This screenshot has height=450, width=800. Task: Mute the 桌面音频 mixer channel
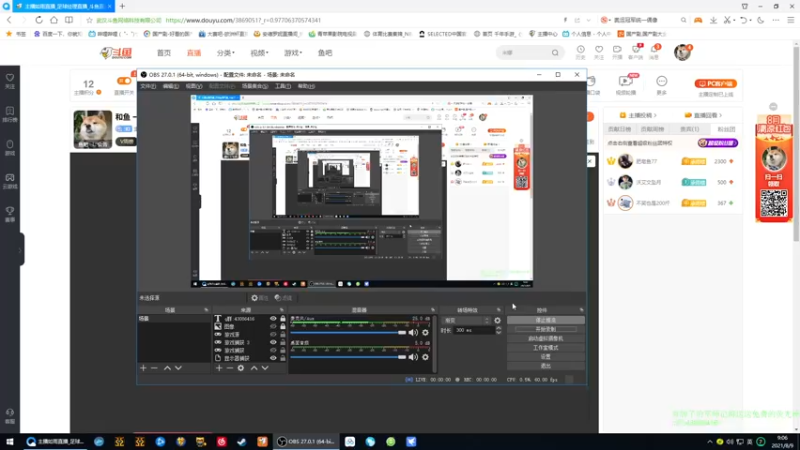tap(413, 357)
